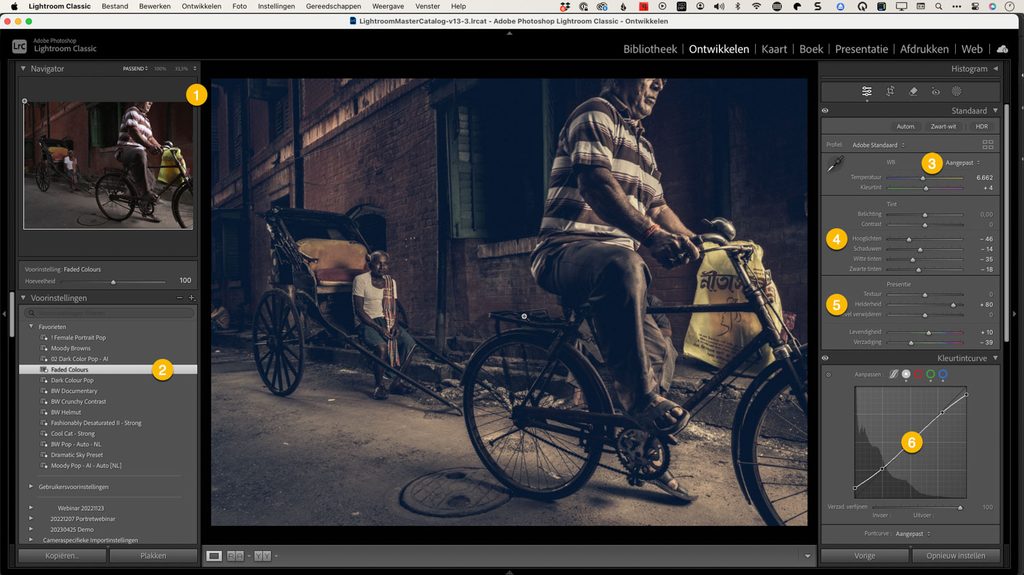Open the toolbar options dropdown arrow
1024x575 pixels.
(808, 556)
